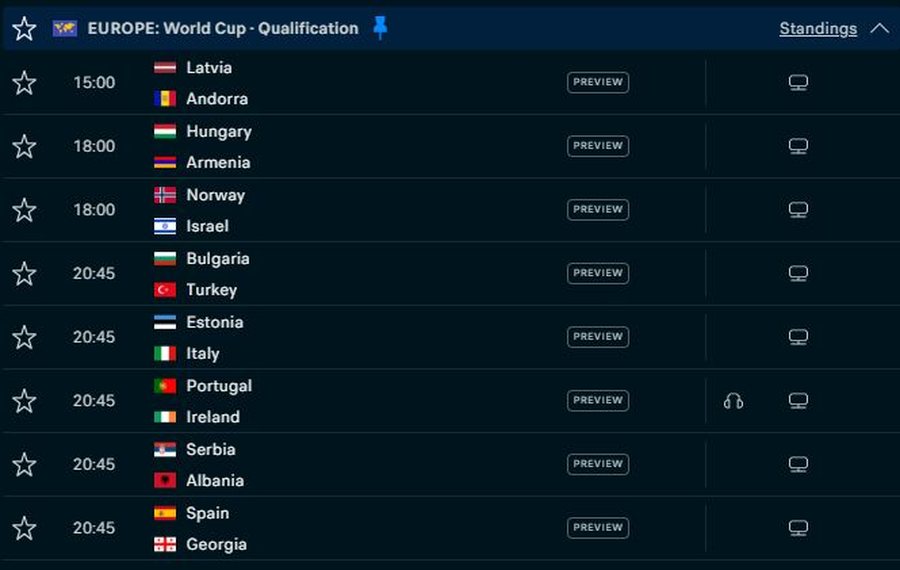Click the TV icon for Spain vs Georgia
The height and width of the screenshot is (570, 900).
[798, 528]
